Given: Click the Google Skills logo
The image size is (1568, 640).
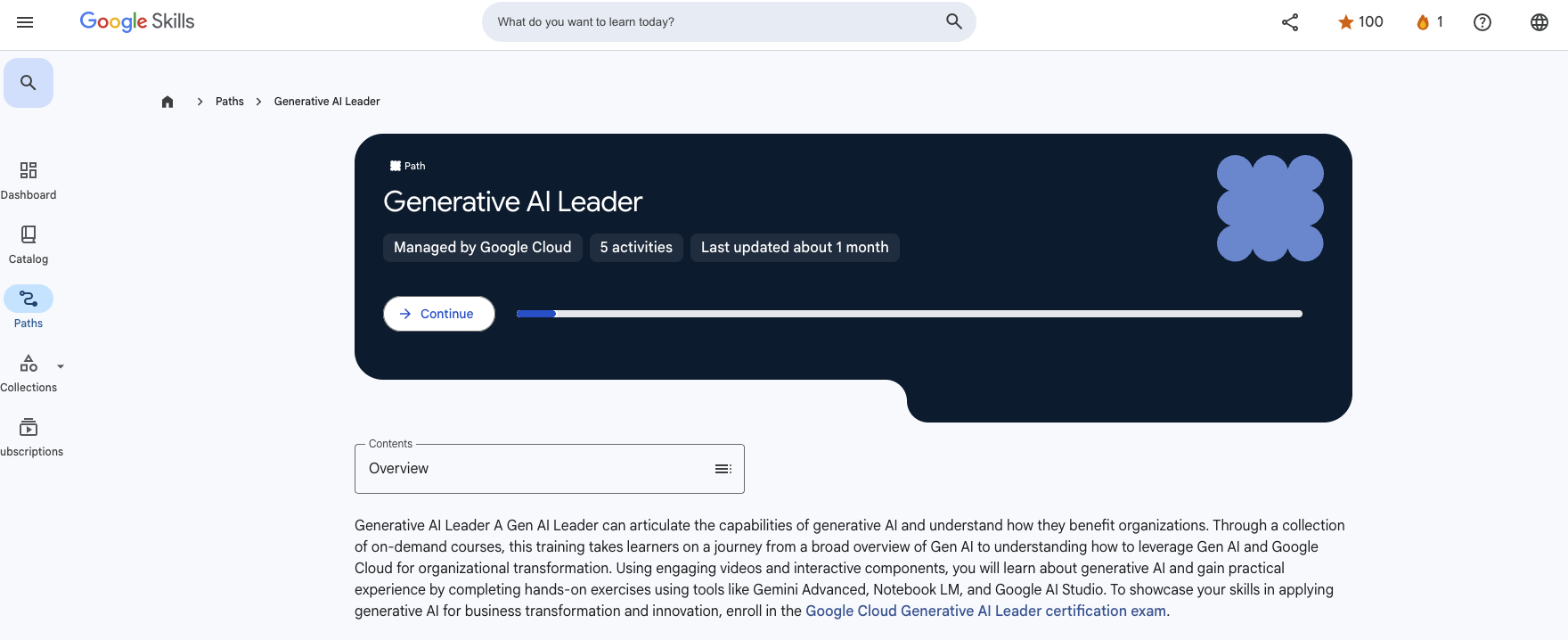Looking at the screenshot, I should click(135, 21).
